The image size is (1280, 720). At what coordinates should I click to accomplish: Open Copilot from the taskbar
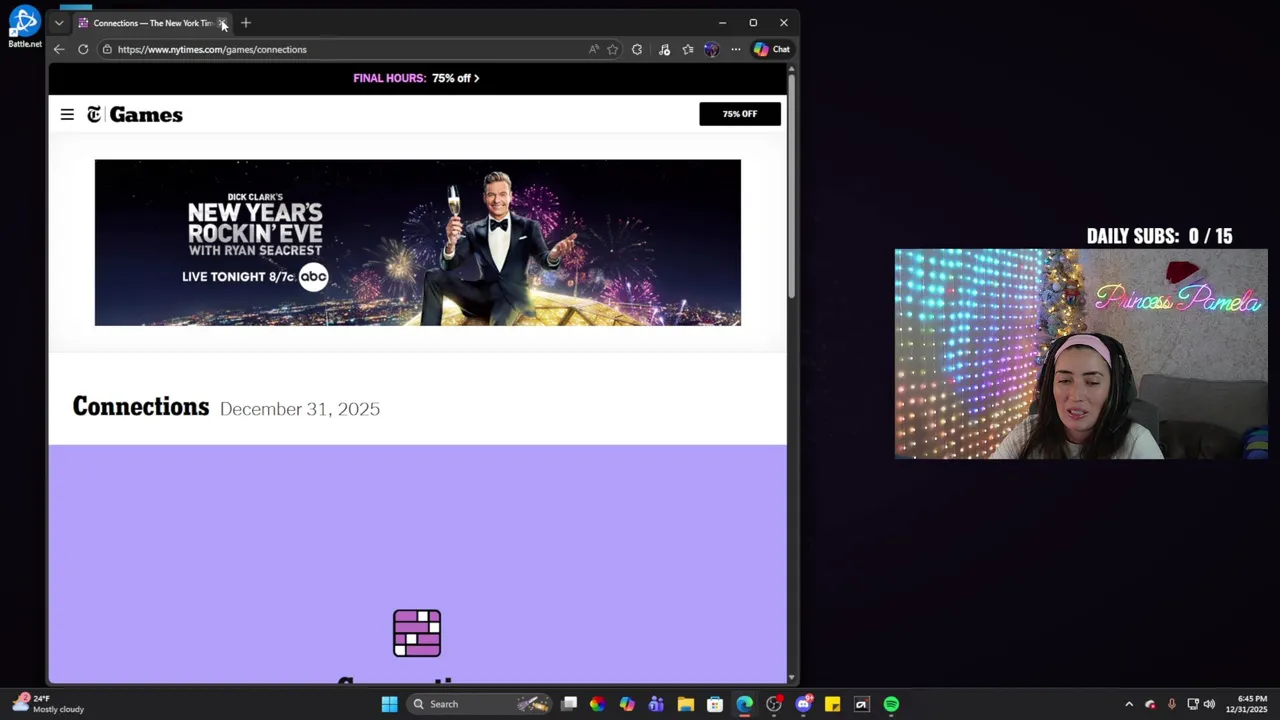pos(627,704)
